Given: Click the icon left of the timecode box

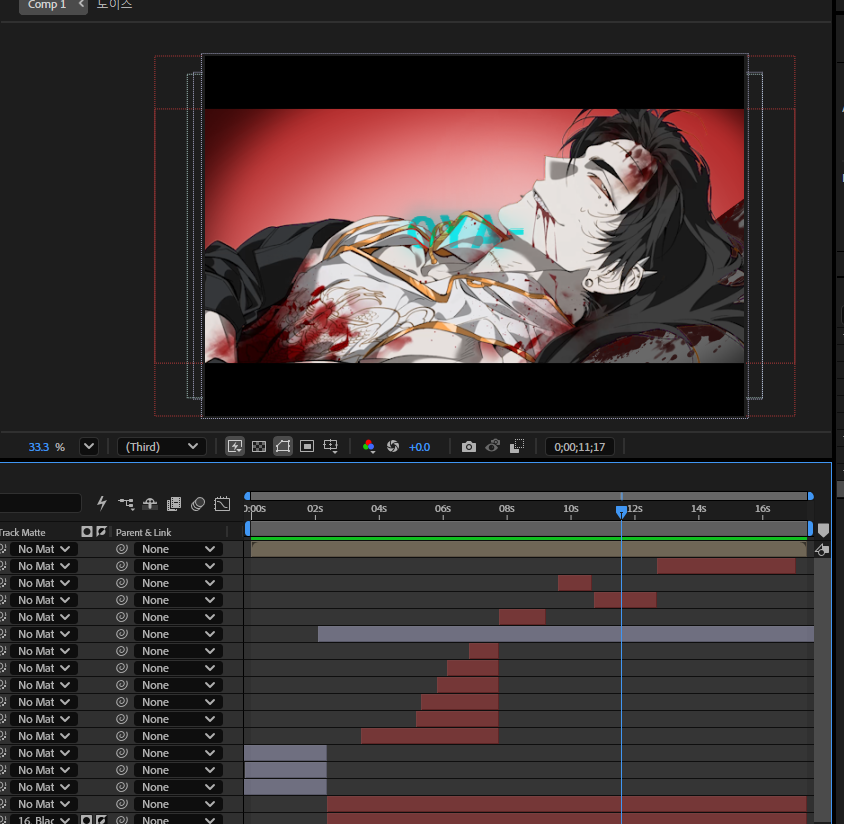Looking at the screenshot, I should point(517,446).
